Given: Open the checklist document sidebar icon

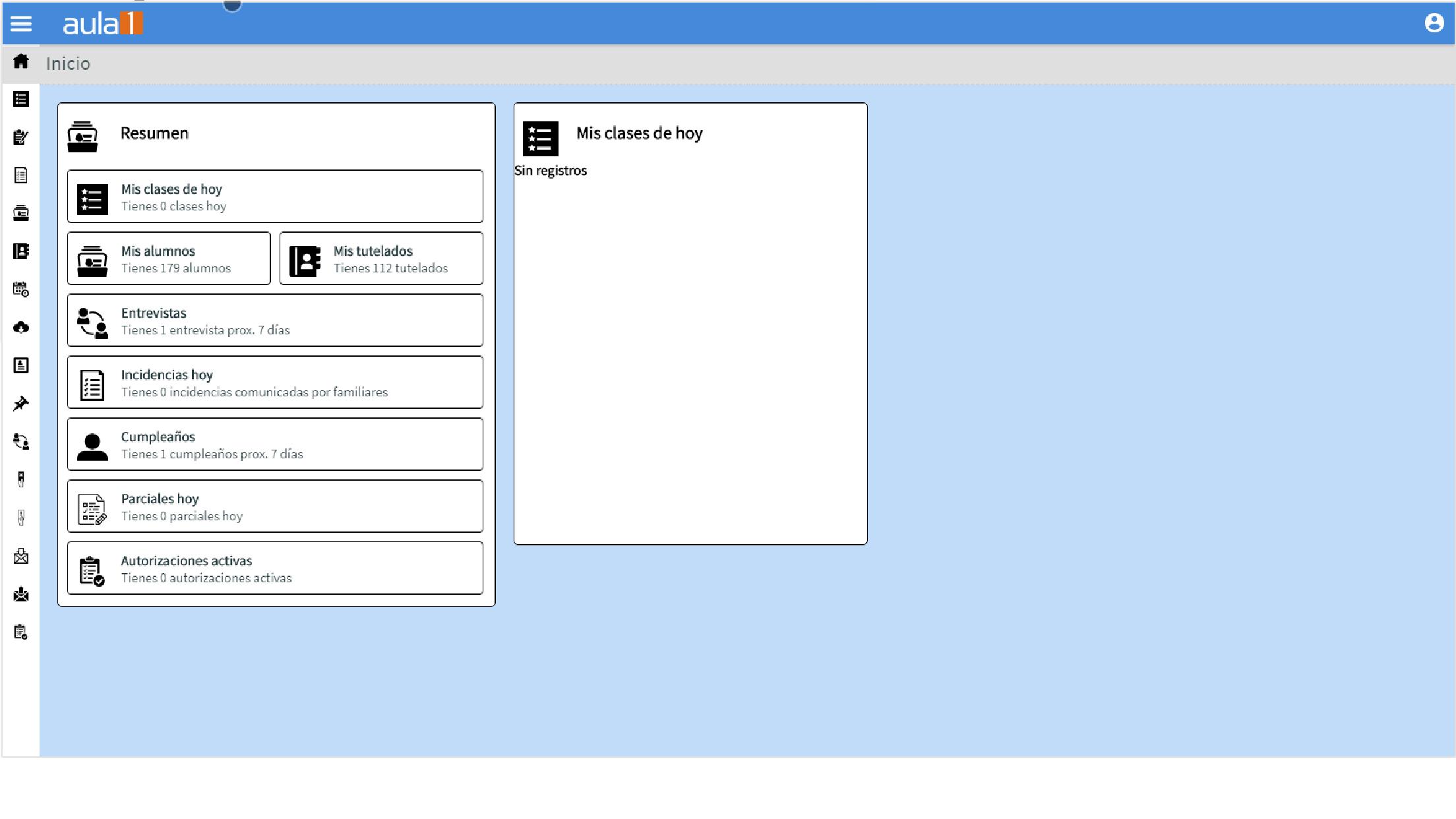Looking at the screenshot, I should [21, 175].
